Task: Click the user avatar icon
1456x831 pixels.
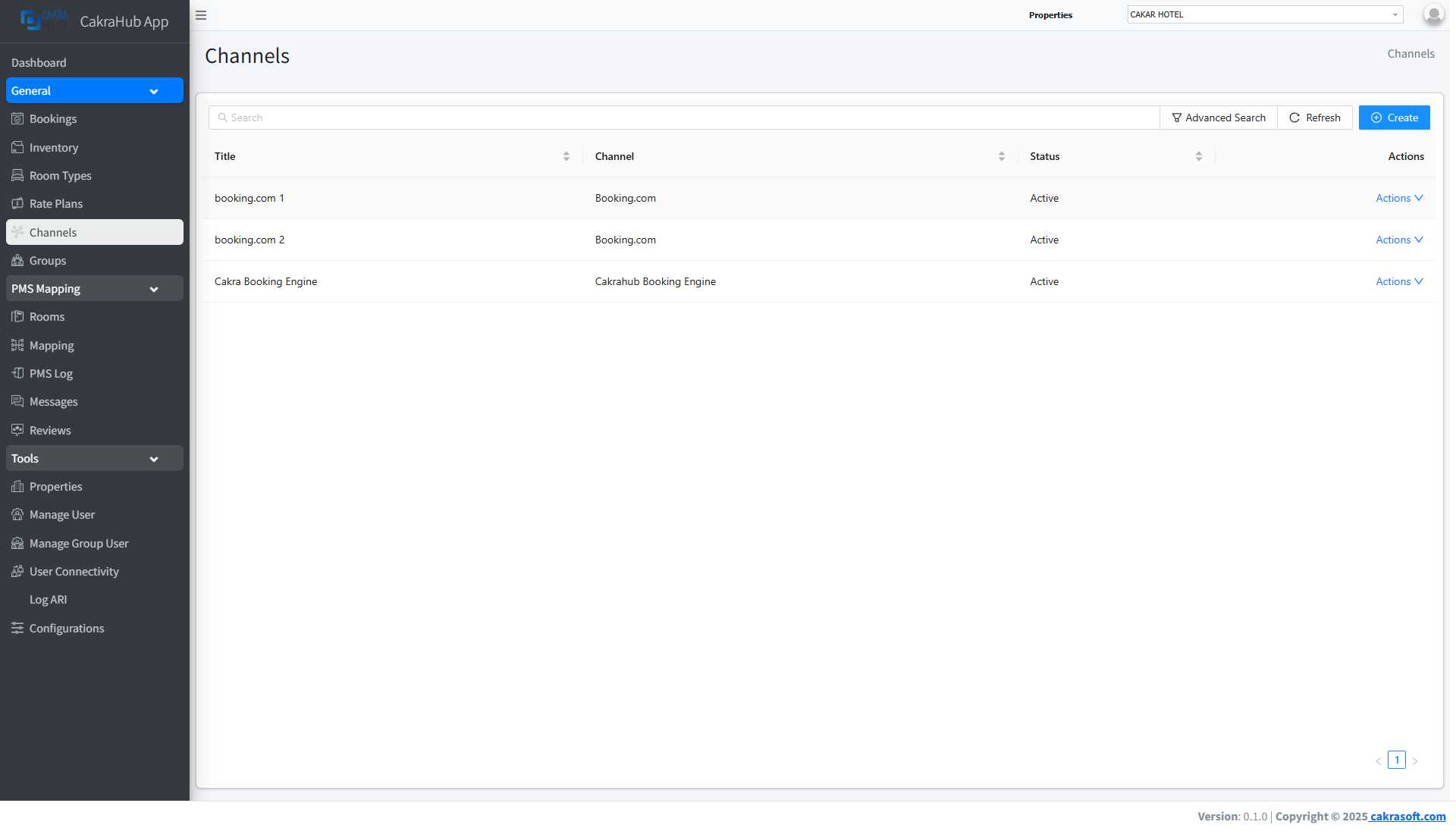Action: pos(1432,14)
